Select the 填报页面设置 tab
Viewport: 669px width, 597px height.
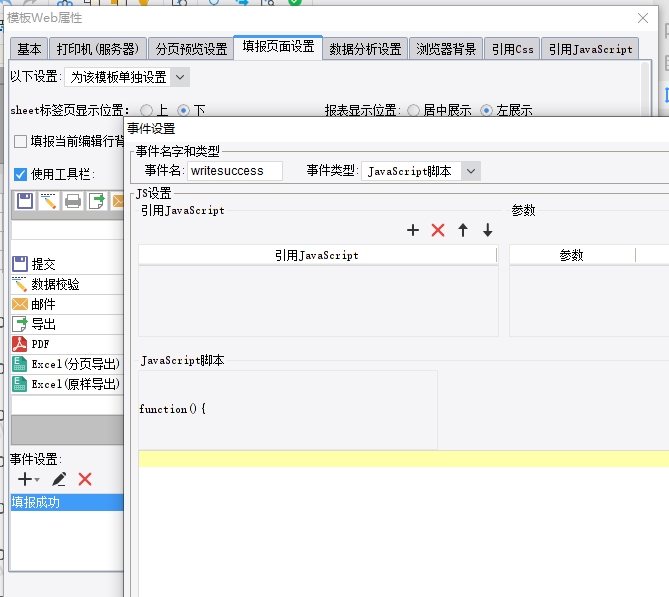point(278,47)
